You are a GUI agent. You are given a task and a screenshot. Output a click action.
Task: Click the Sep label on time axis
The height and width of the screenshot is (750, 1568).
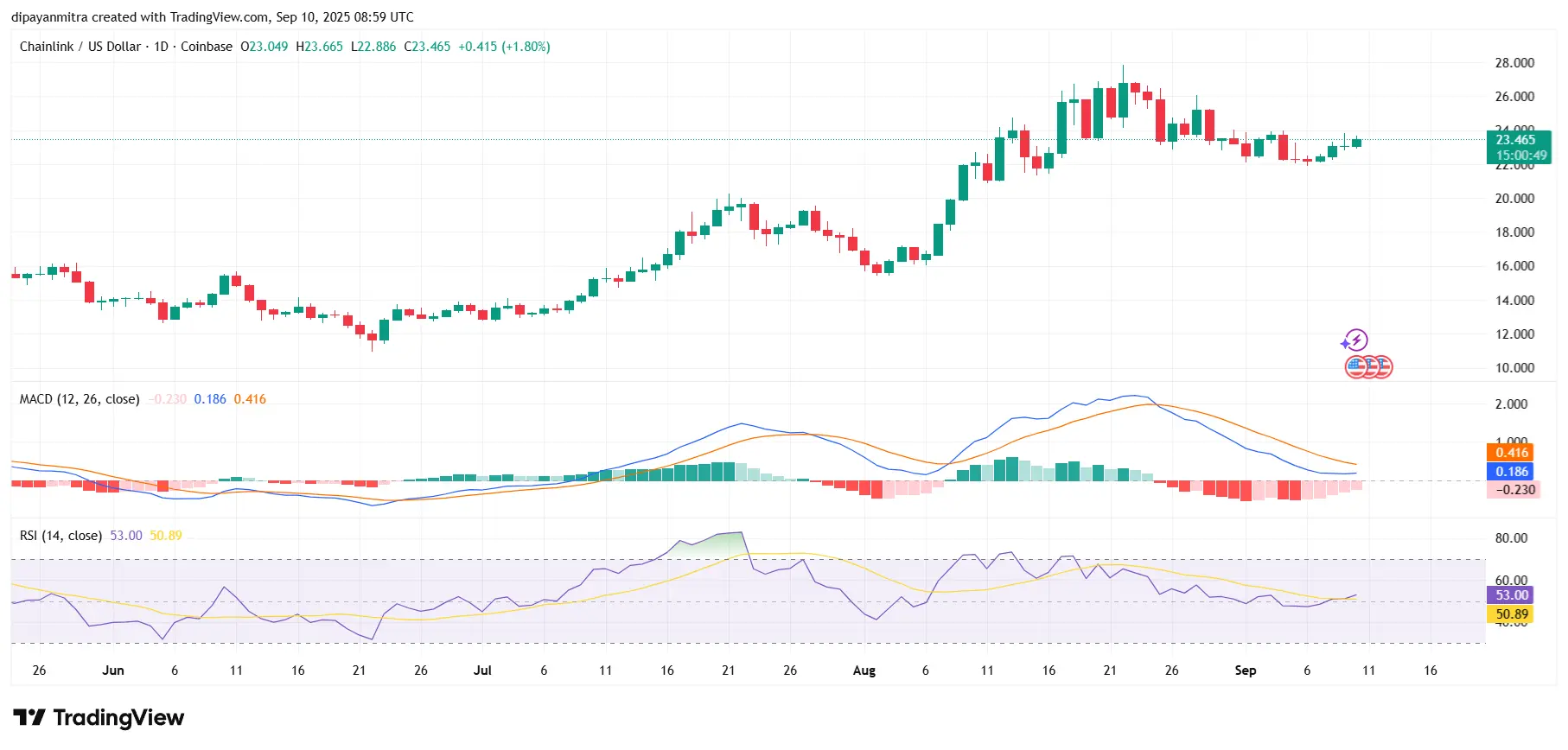(1245, 671)
